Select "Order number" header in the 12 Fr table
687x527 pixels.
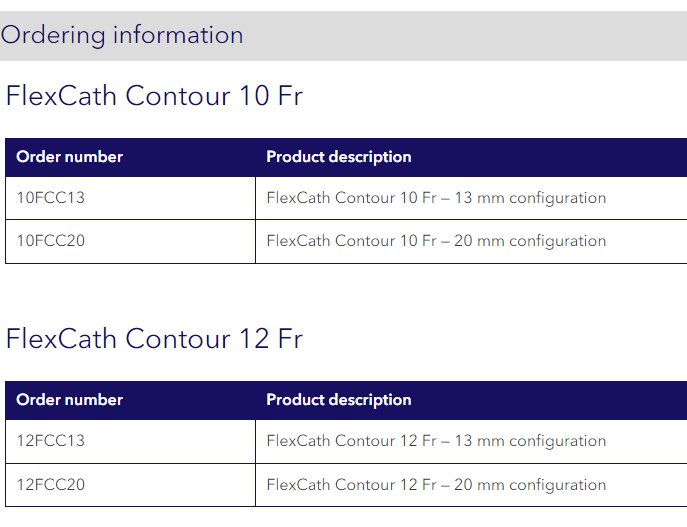(x=70, y=400)
